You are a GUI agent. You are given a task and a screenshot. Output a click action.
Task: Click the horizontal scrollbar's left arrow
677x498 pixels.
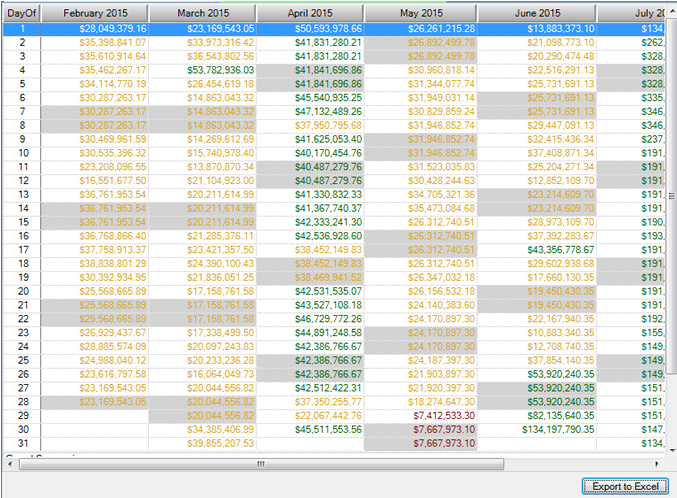coord(10,463)
